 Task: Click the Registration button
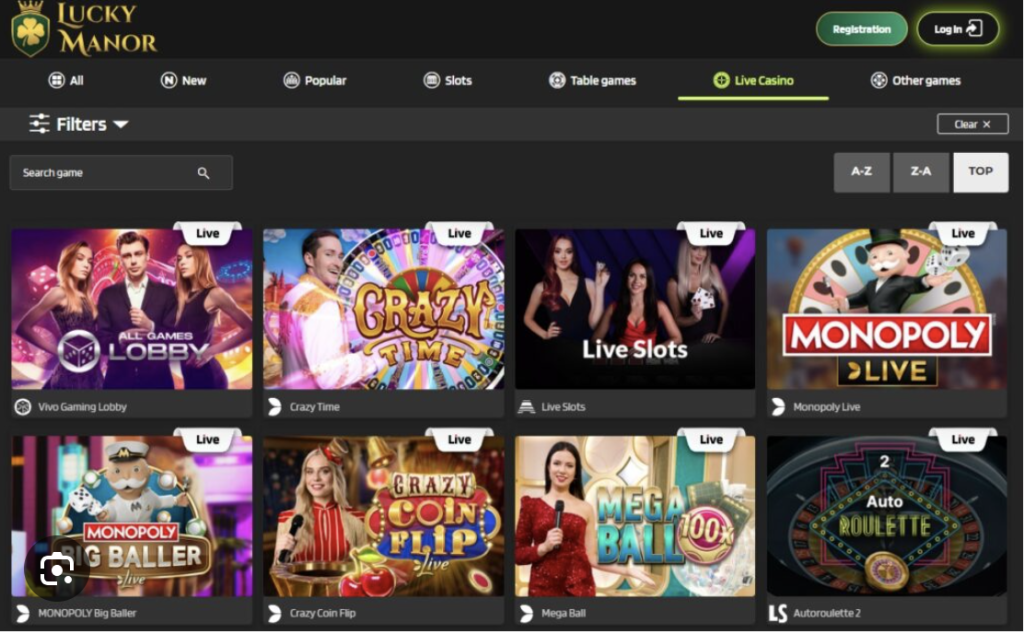click(x=861, y=29)
